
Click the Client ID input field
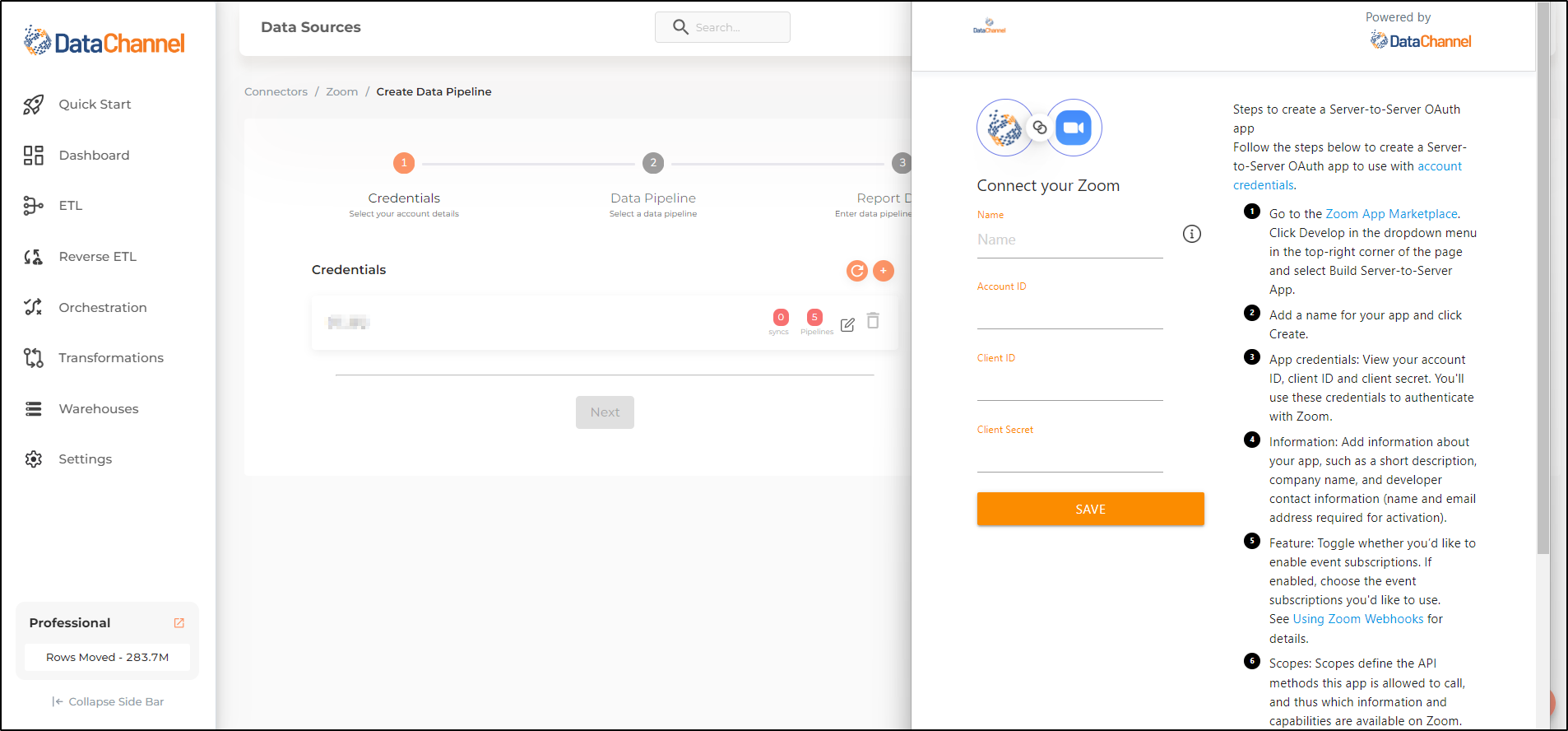[x=1069, y=384]
